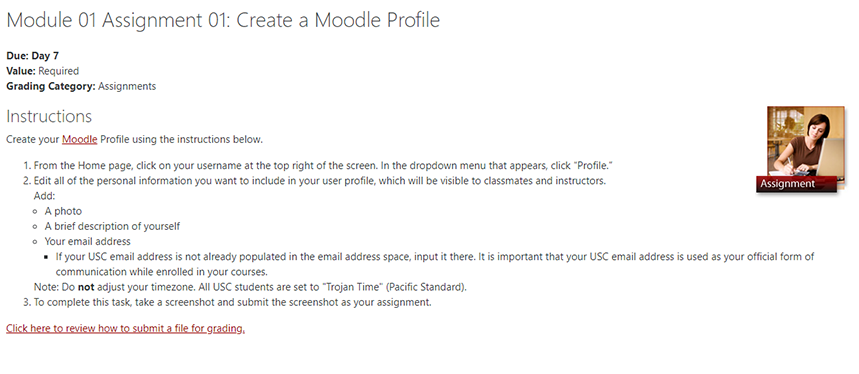Screen dimensions: 859x374
Task: Click the A photo bullet item
Action: (63, 211)
